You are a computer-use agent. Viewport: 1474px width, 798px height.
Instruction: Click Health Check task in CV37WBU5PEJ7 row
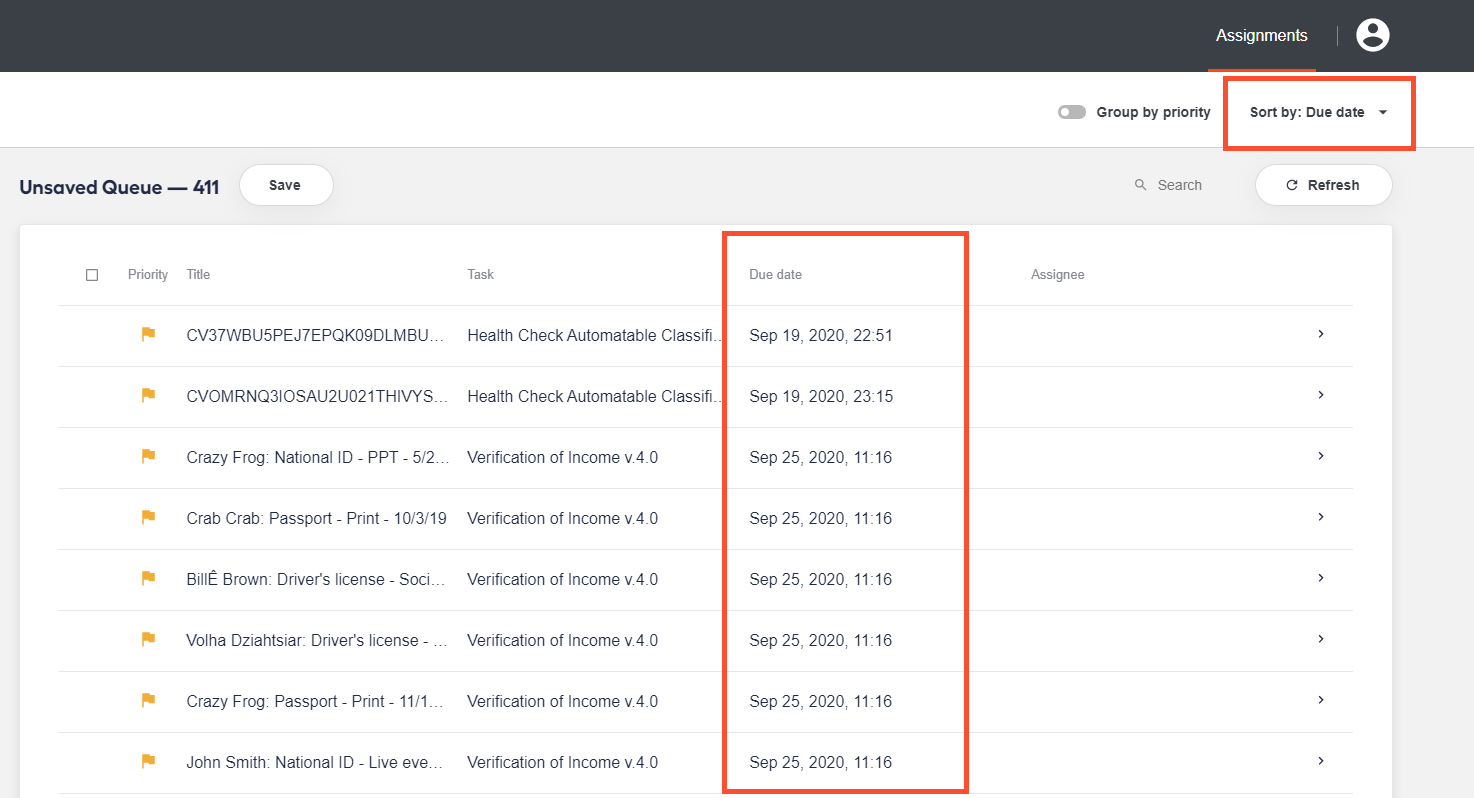(x=595, y=336)
